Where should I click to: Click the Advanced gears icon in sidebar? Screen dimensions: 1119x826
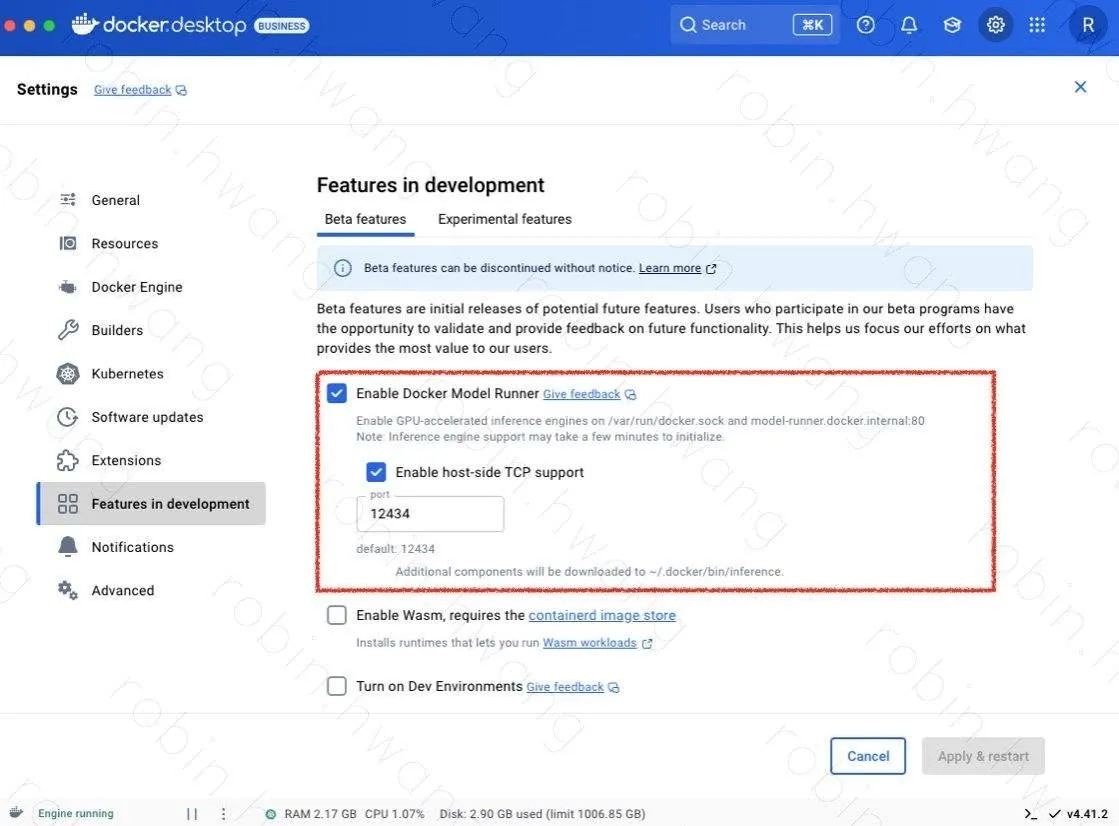pos(68,590)
